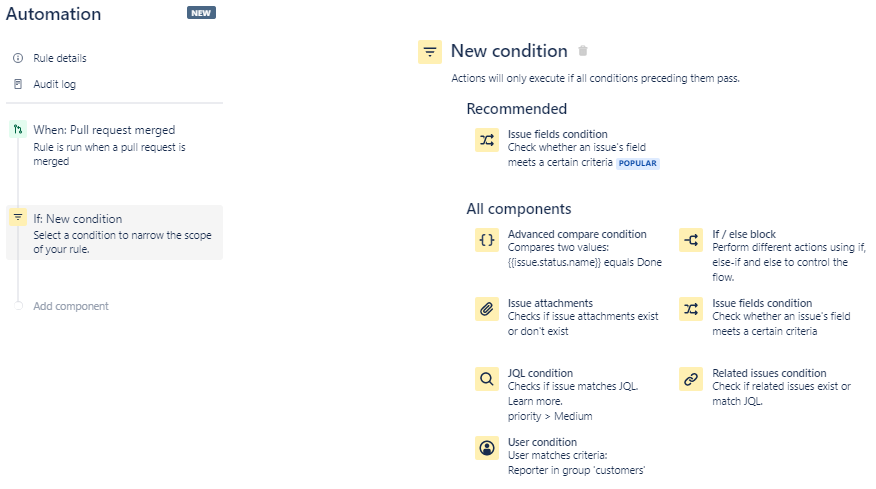876x489 pixels.
Task: Click the recommended Issue fields condition icon
Action: pyautogui.click(x=486, y=140)
